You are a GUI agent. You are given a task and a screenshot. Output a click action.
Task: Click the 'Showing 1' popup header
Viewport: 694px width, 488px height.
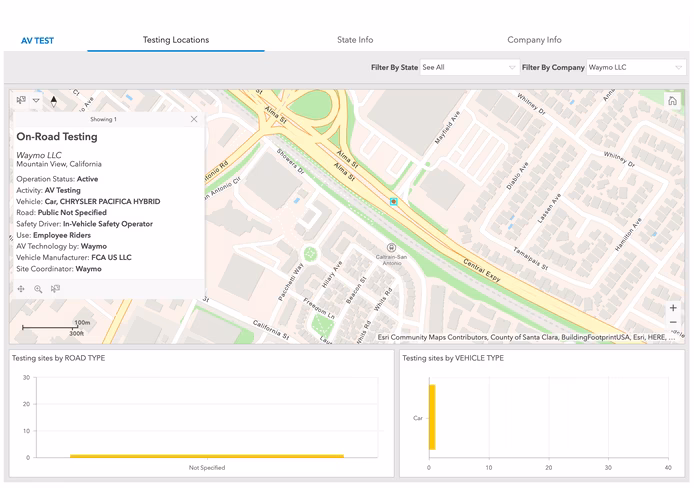104,119
